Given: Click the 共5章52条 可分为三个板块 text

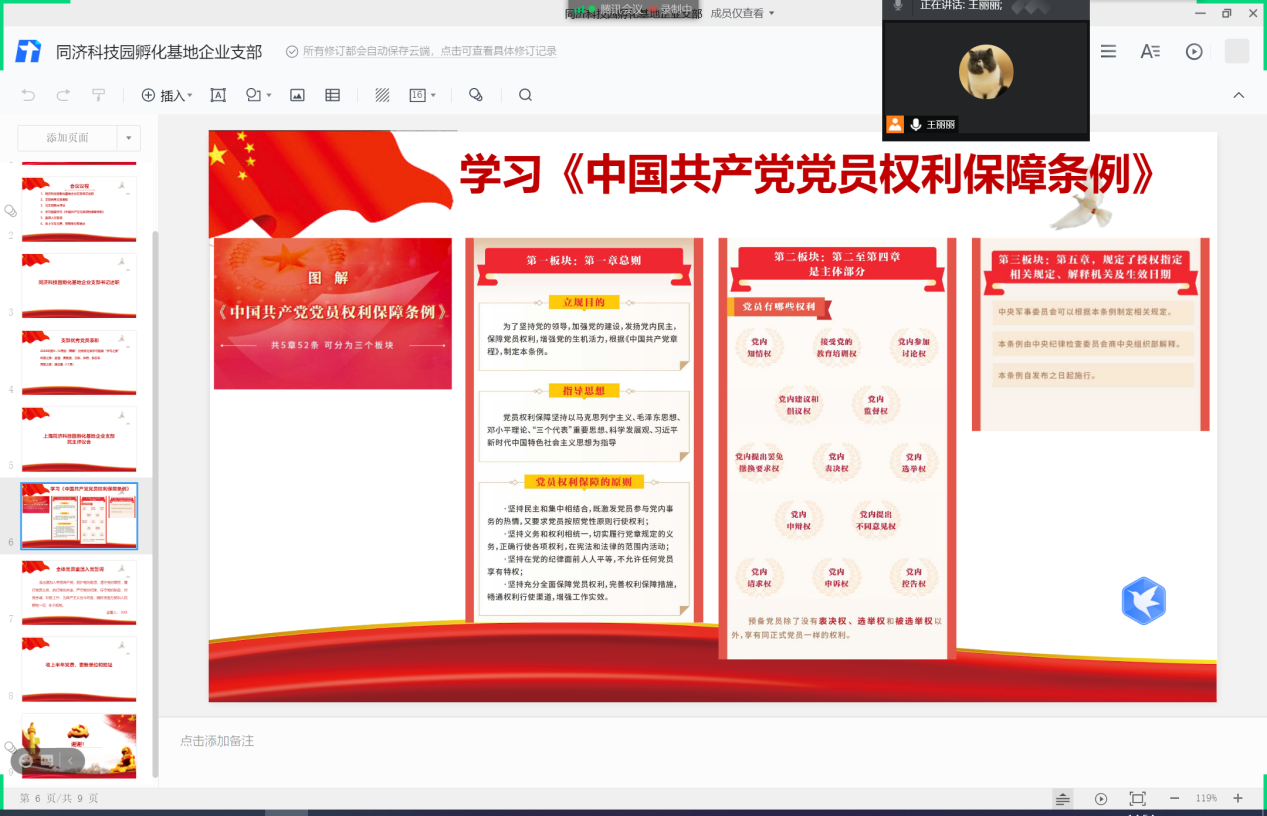Looking at the screenshot, I should (x=333, y=345).
